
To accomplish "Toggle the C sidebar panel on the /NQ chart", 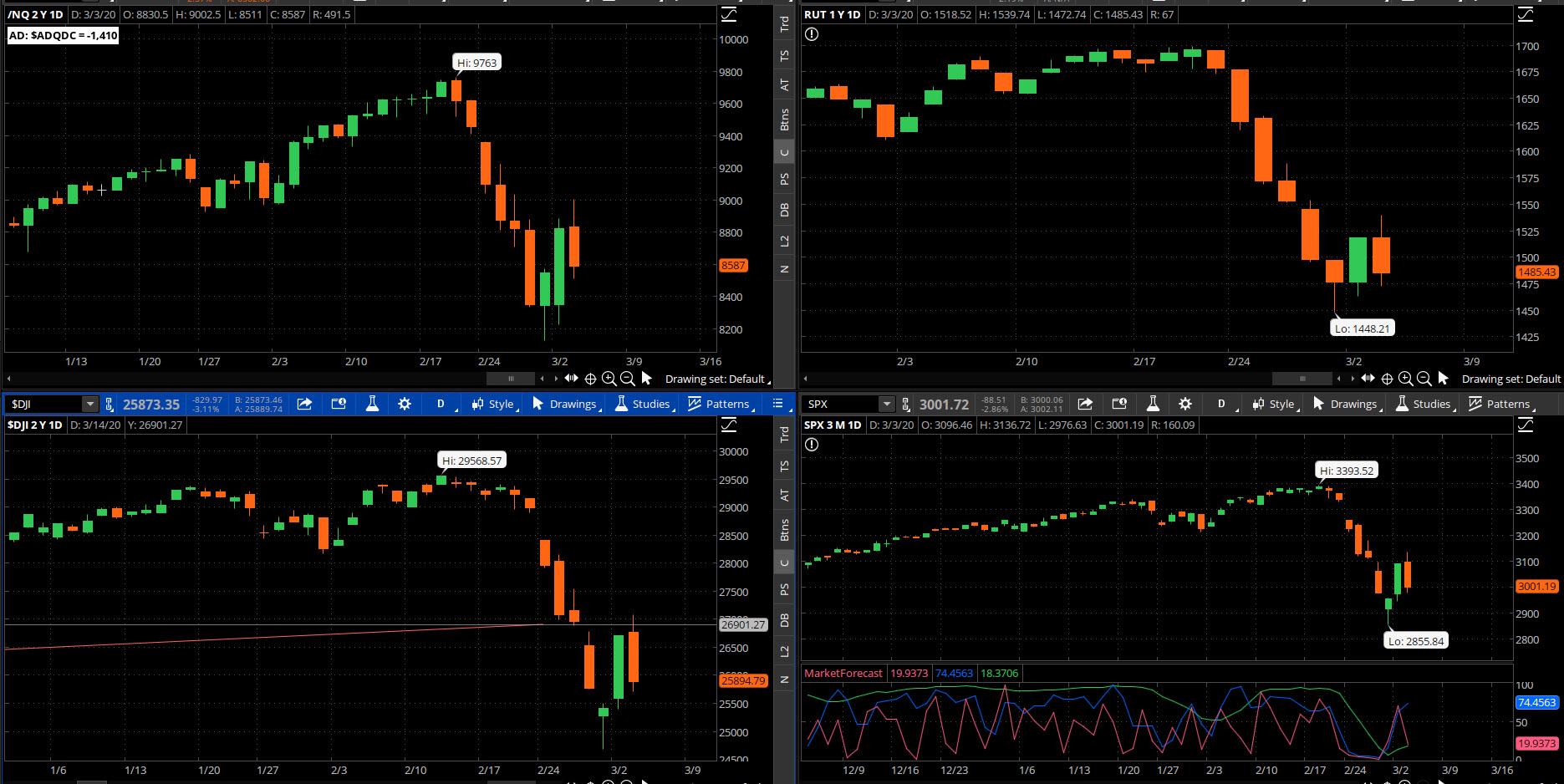I will click(784, 152).
